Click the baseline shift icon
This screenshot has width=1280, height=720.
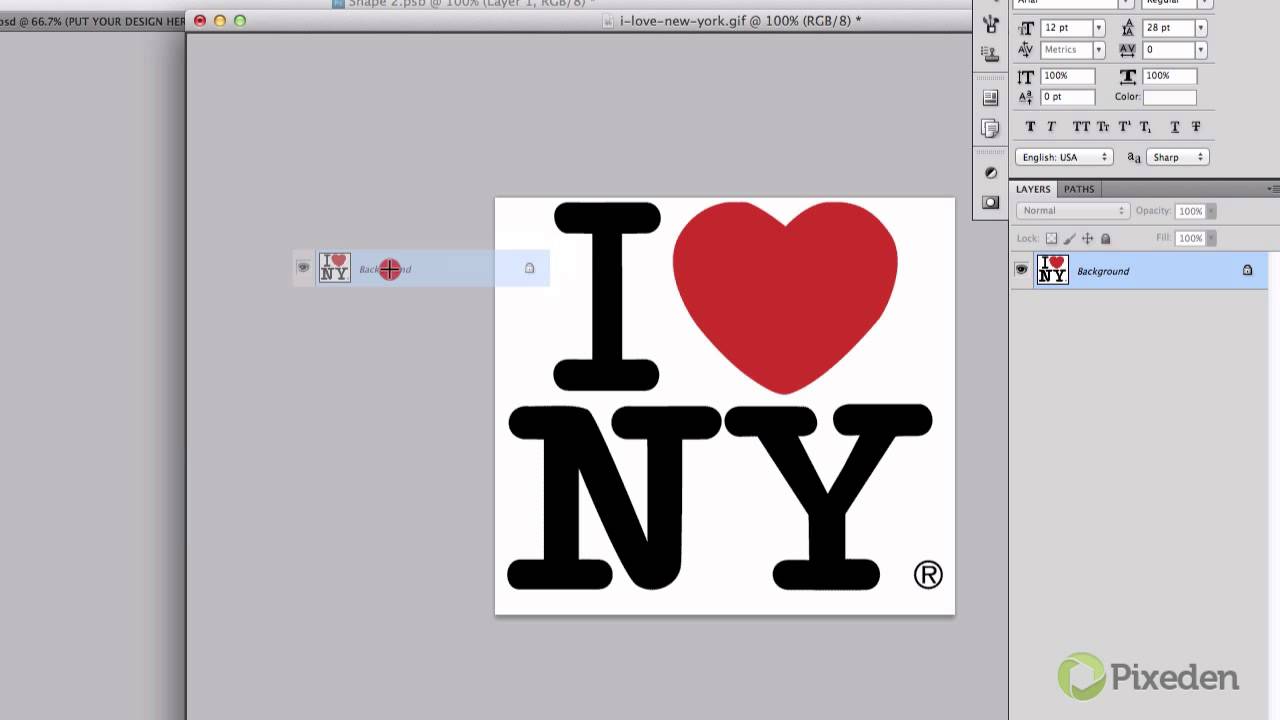[1026, 97]
